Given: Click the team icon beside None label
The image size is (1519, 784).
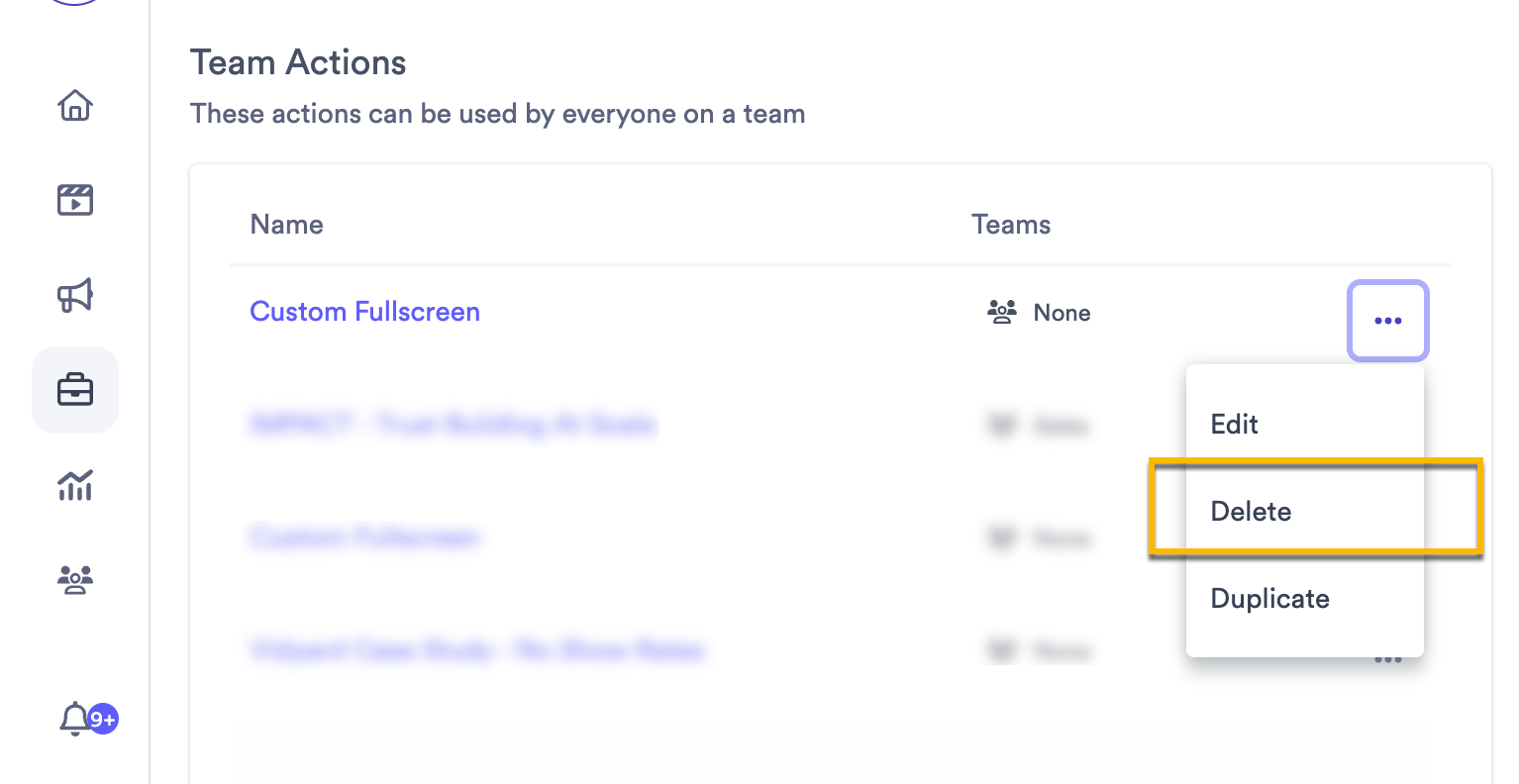Looking at the screenshot, I should pos(1002,312).
